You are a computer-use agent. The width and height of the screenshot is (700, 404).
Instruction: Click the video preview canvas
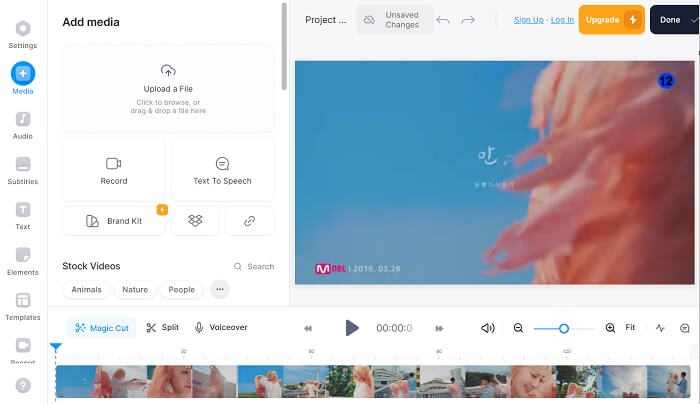click(x=495, y=172)
